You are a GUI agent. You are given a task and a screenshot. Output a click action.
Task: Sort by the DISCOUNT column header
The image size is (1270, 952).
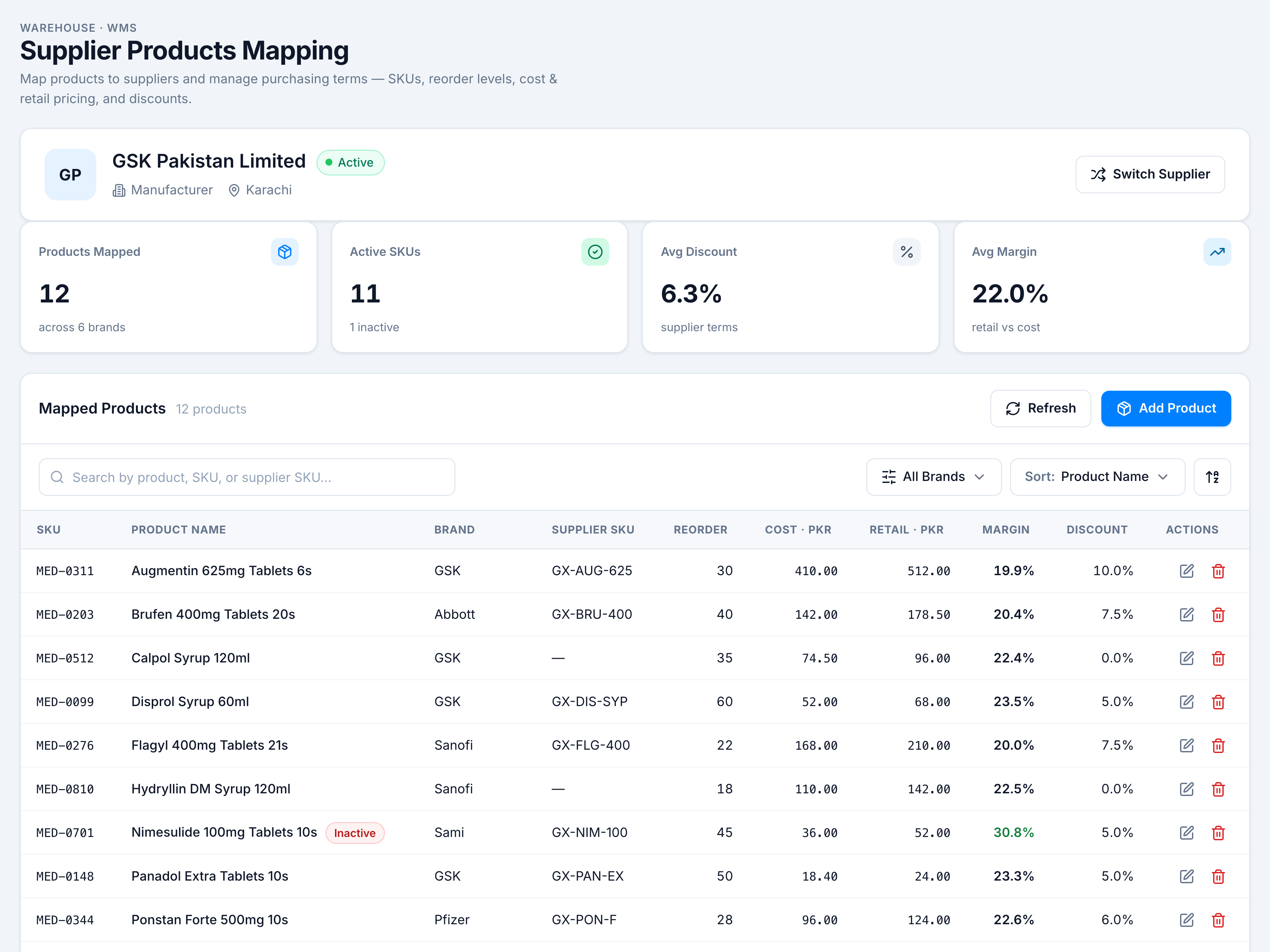tap(1097, 530)
